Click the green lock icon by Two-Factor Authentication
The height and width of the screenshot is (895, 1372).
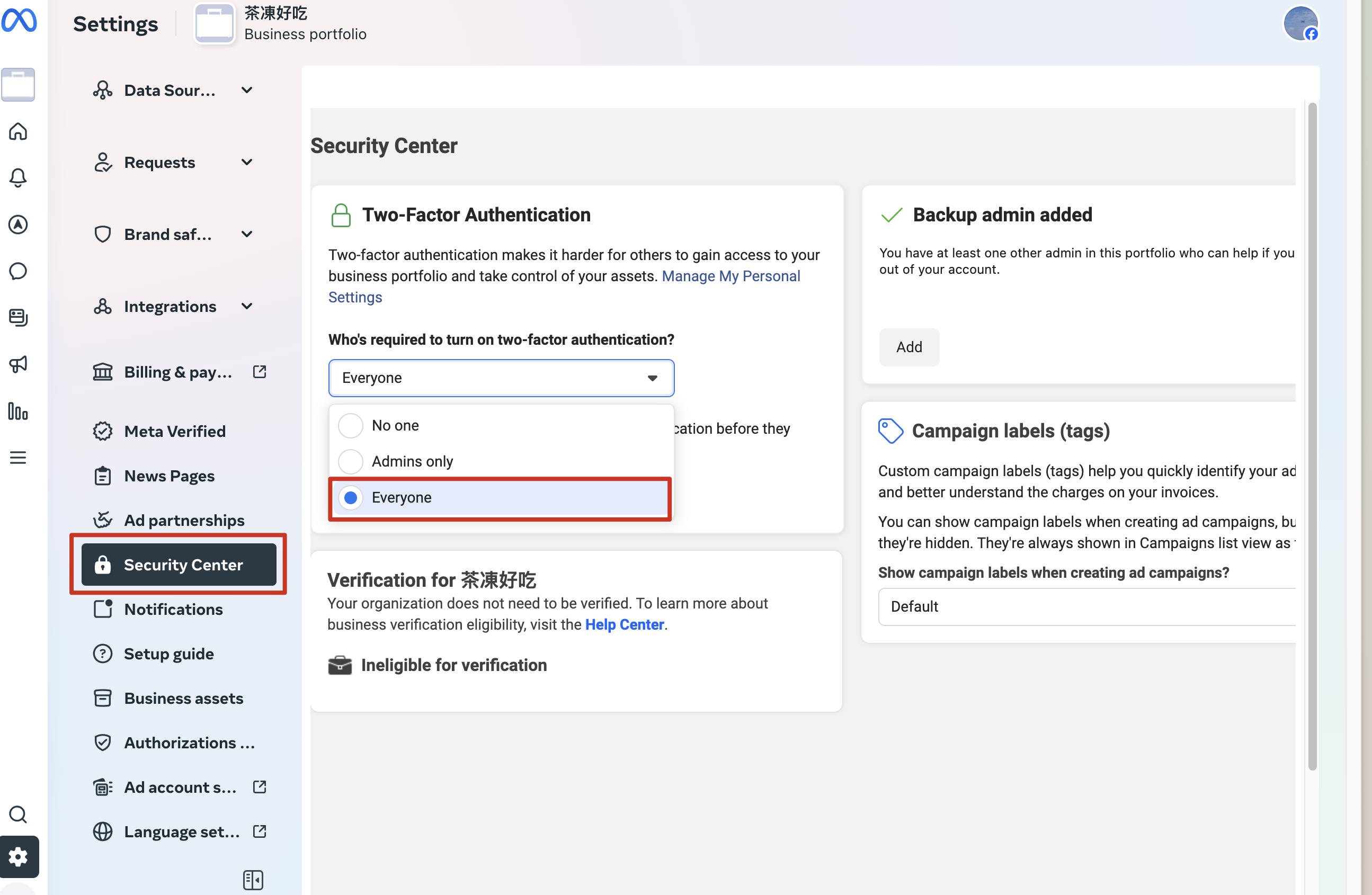(x=341, y=215)
